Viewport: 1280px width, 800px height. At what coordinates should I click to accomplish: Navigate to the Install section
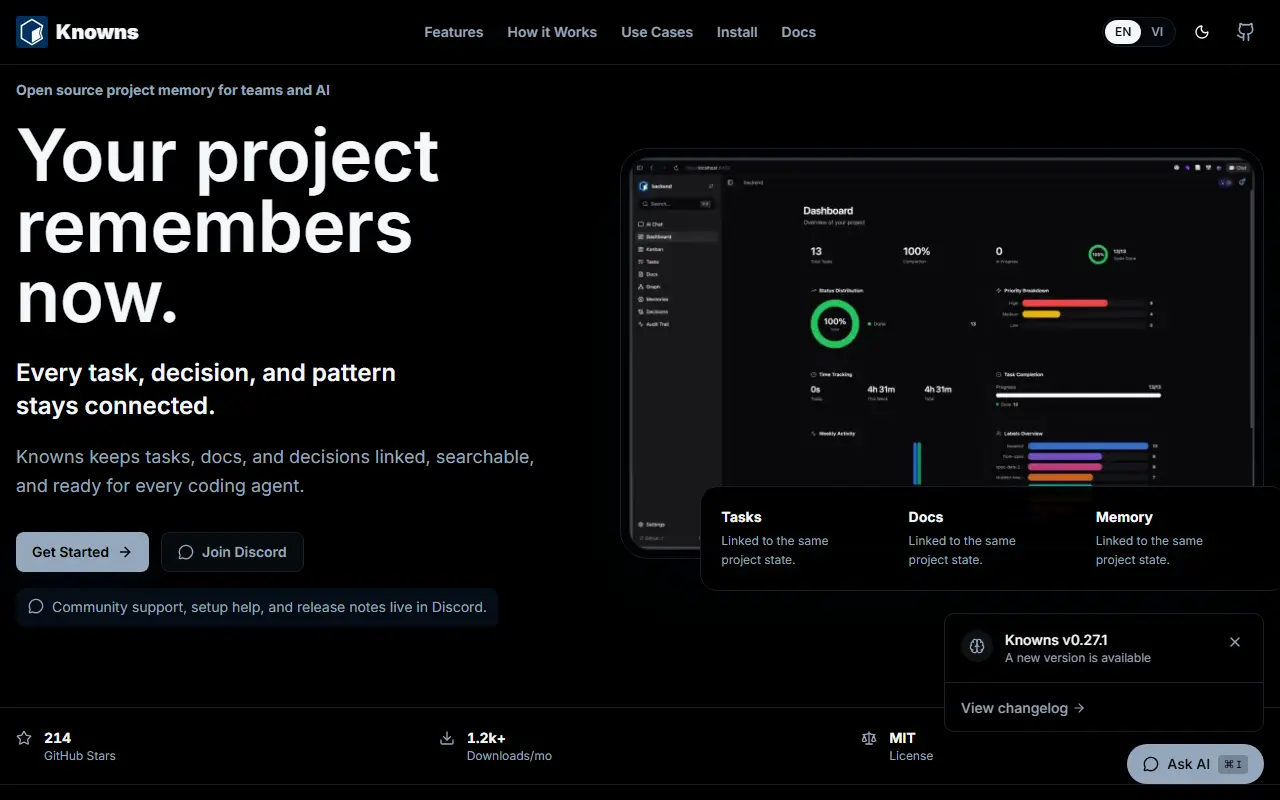coord(737,32)
